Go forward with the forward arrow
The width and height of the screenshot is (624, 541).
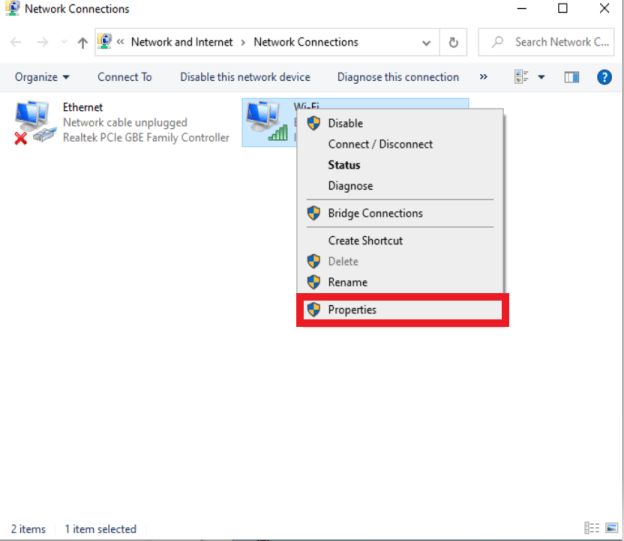[42, 42]
